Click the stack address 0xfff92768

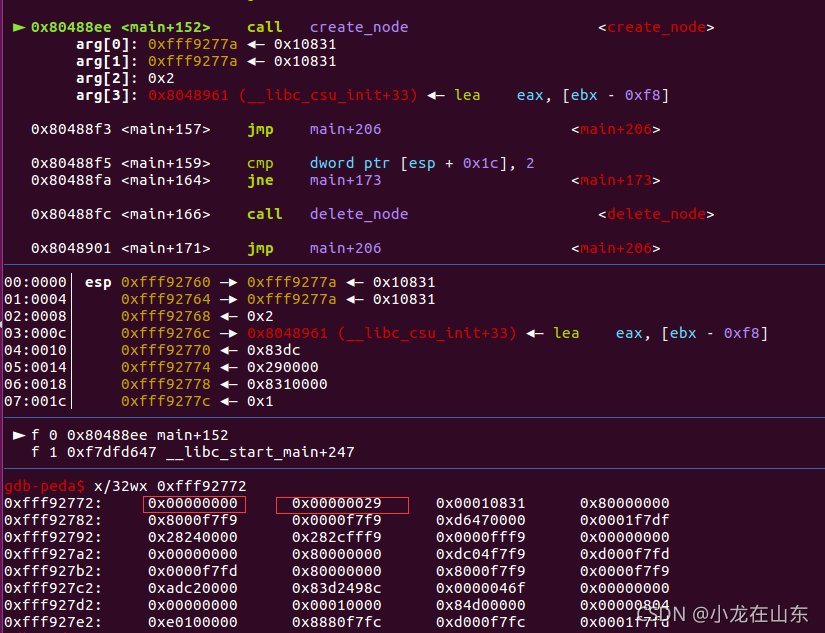pyautogui.click(x=166, y=317)
